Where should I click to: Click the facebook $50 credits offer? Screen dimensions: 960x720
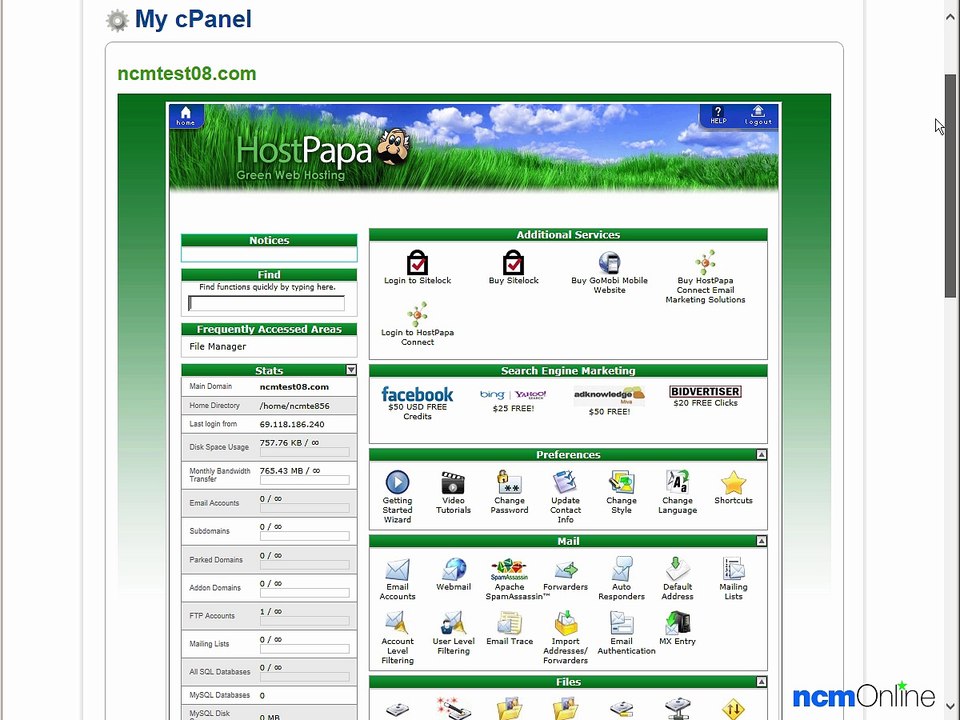pyautogui.click(x=418, y=403)
